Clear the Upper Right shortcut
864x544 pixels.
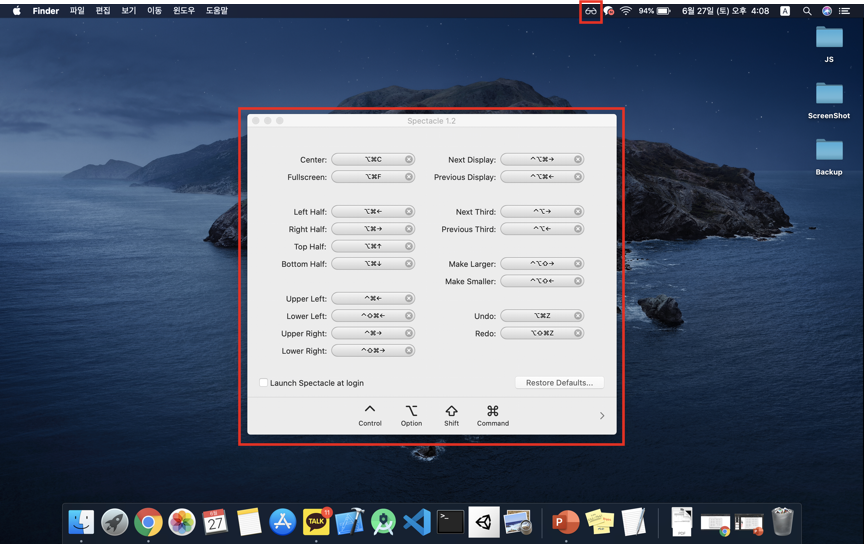pos(409,333)
